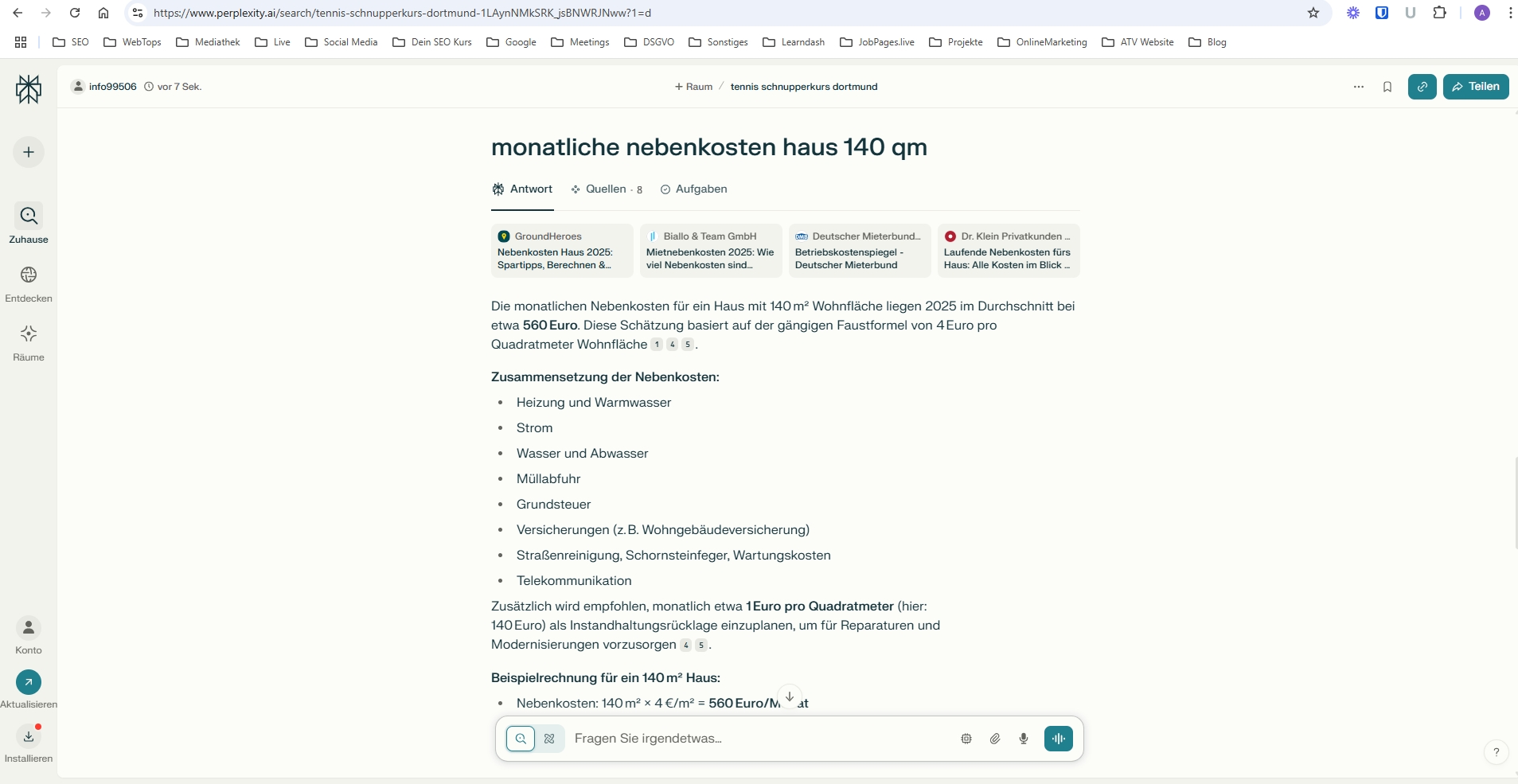Click the Teilen button

(1476, 87)
